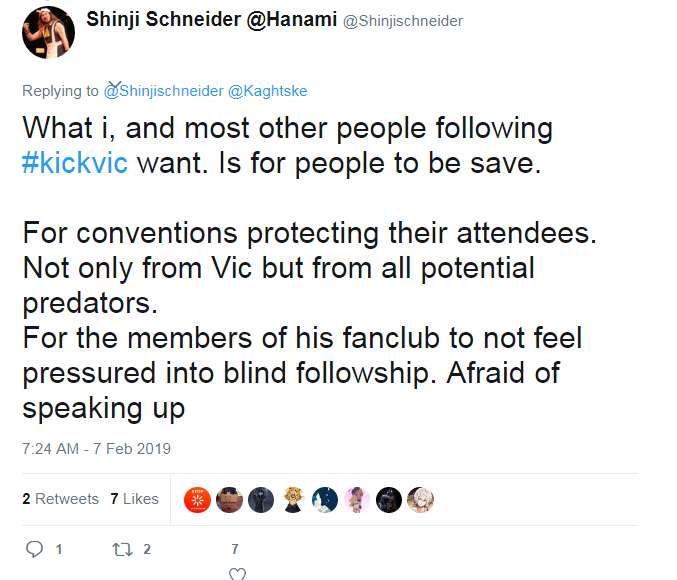Screen dimensions: 677x580
Task: Like the tweet with heart icon
Action: tap(237, 574)
